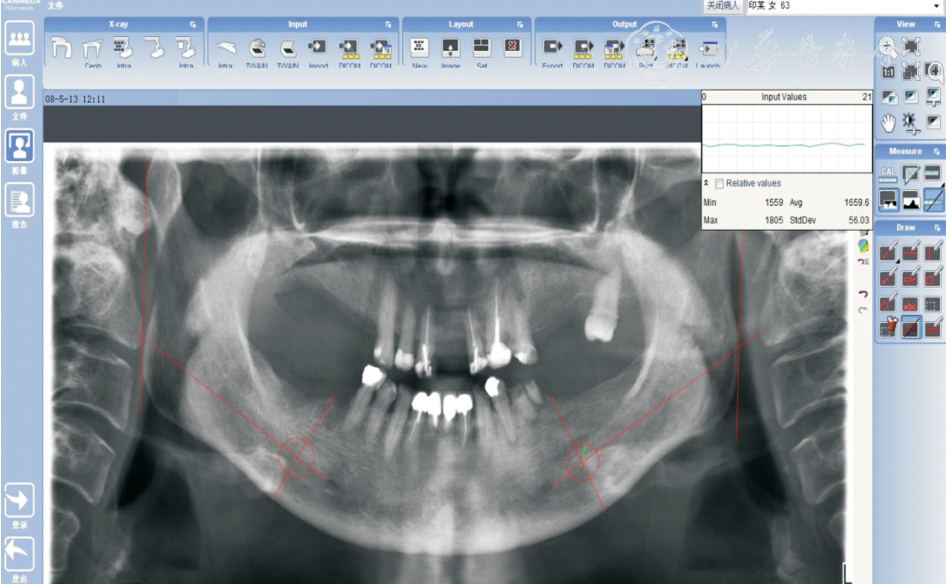Select the brightness contrast adjustment tool
The height and width of the screenshot is (584, 946).
coord(911,121)
